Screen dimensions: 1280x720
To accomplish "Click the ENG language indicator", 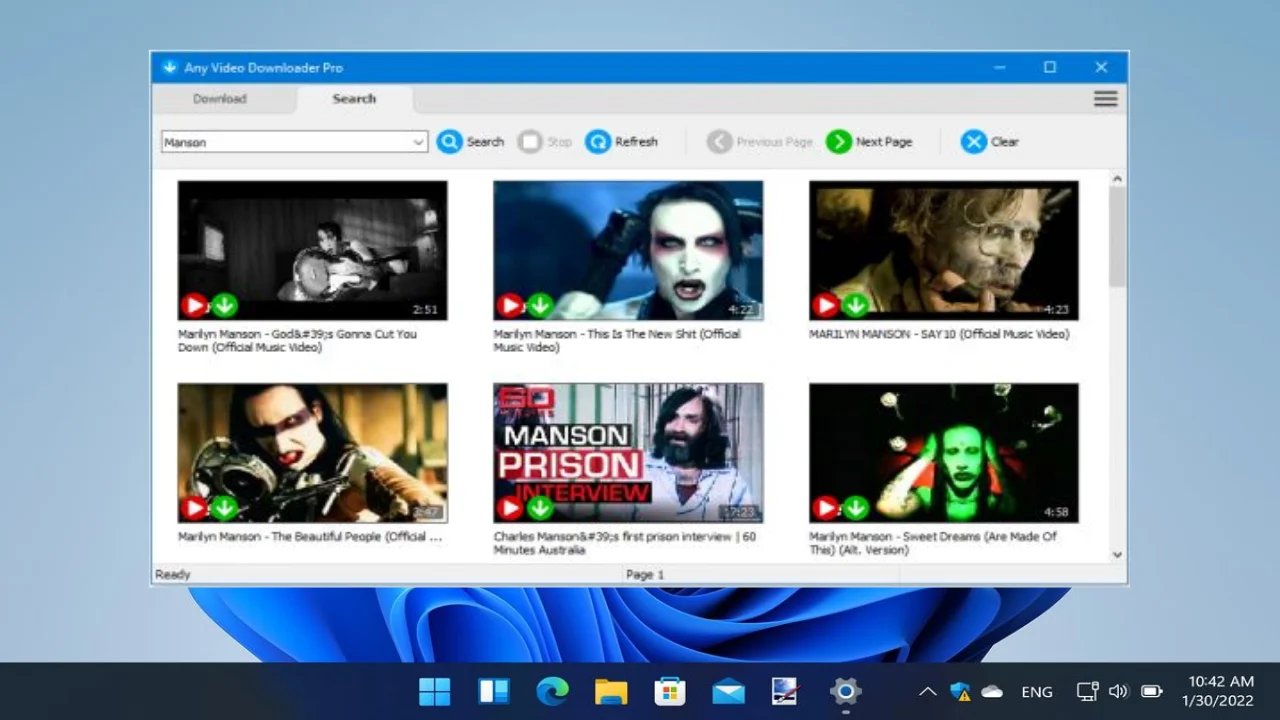I will coord(1037,691).
